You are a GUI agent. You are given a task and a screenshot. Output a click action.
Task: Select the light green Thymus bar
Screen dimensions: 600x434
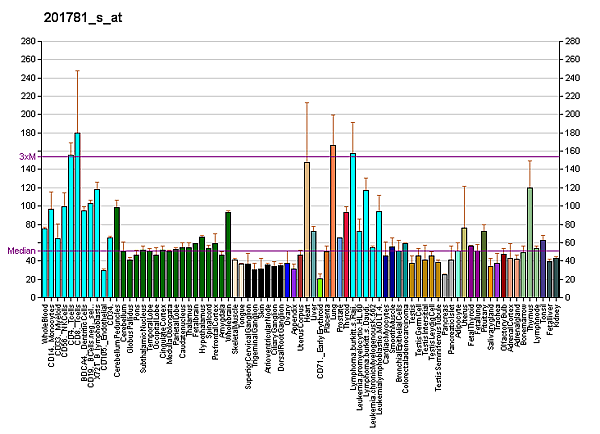[530, 242]
